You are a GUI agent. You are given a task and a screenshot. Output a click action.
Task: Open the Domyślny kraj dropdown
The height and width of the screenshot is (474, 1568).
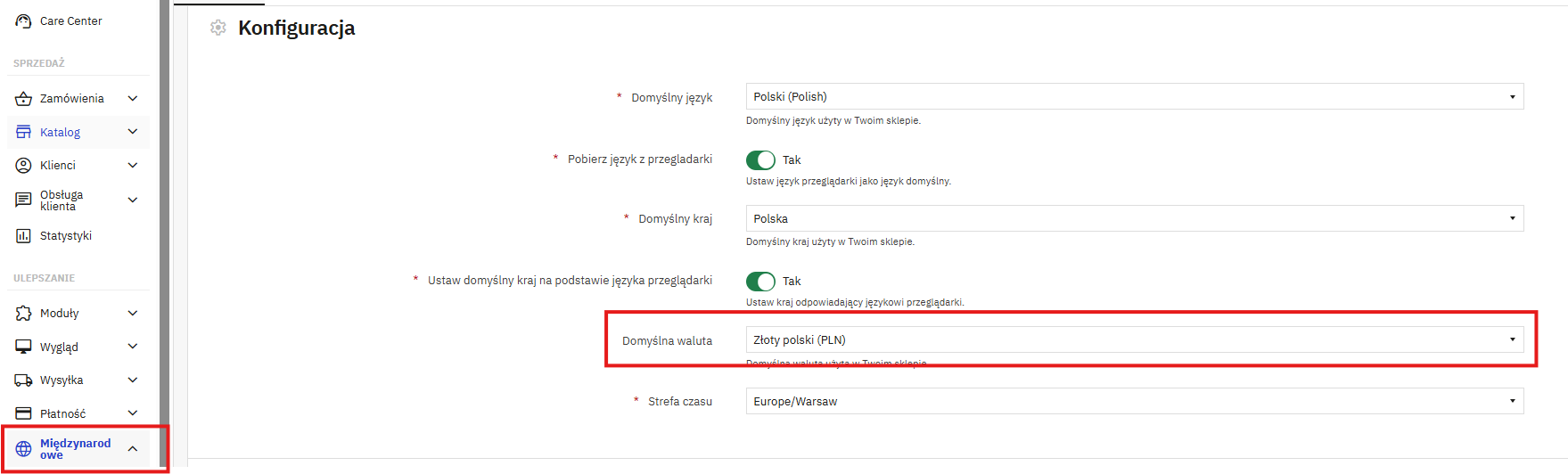click(x=1134, y=218)
